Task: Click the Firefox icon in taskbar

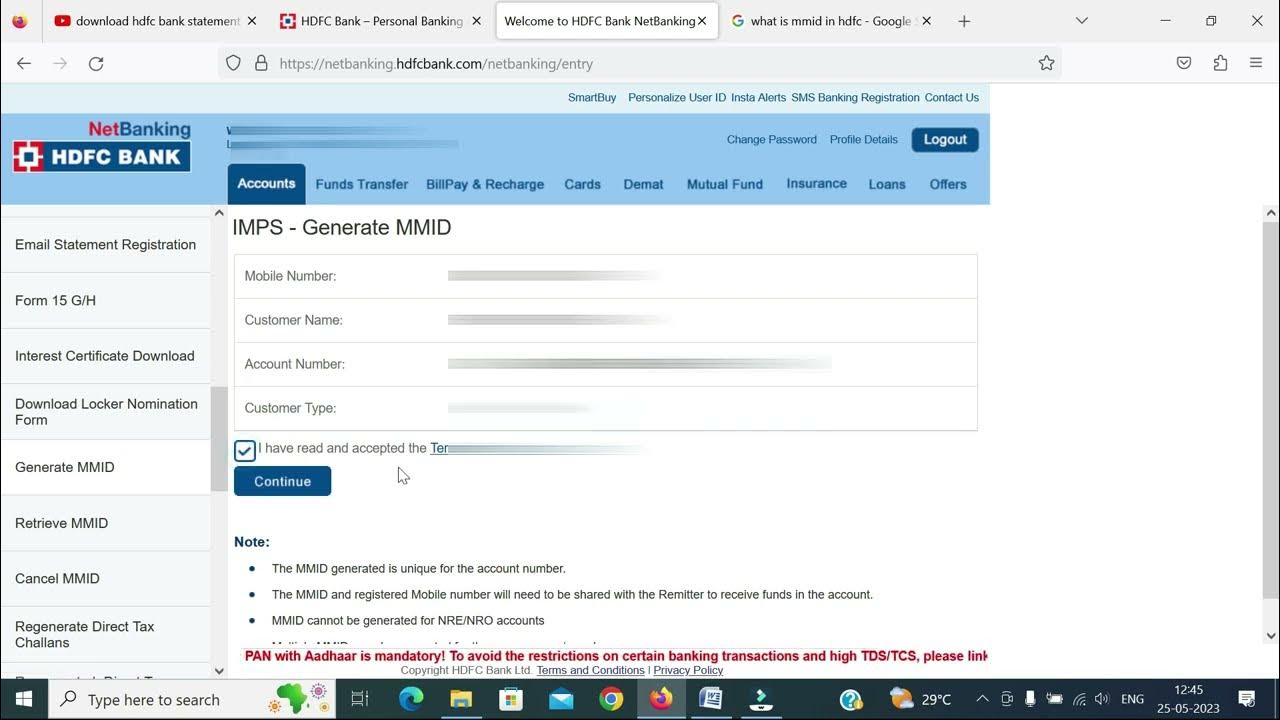Action: [661, 699]
